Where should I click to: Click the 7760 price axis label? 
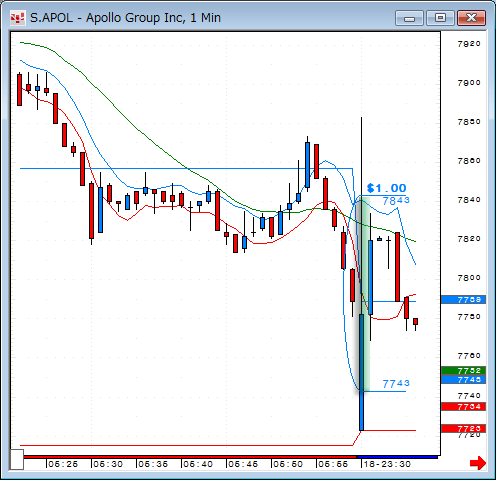point(469,356)
